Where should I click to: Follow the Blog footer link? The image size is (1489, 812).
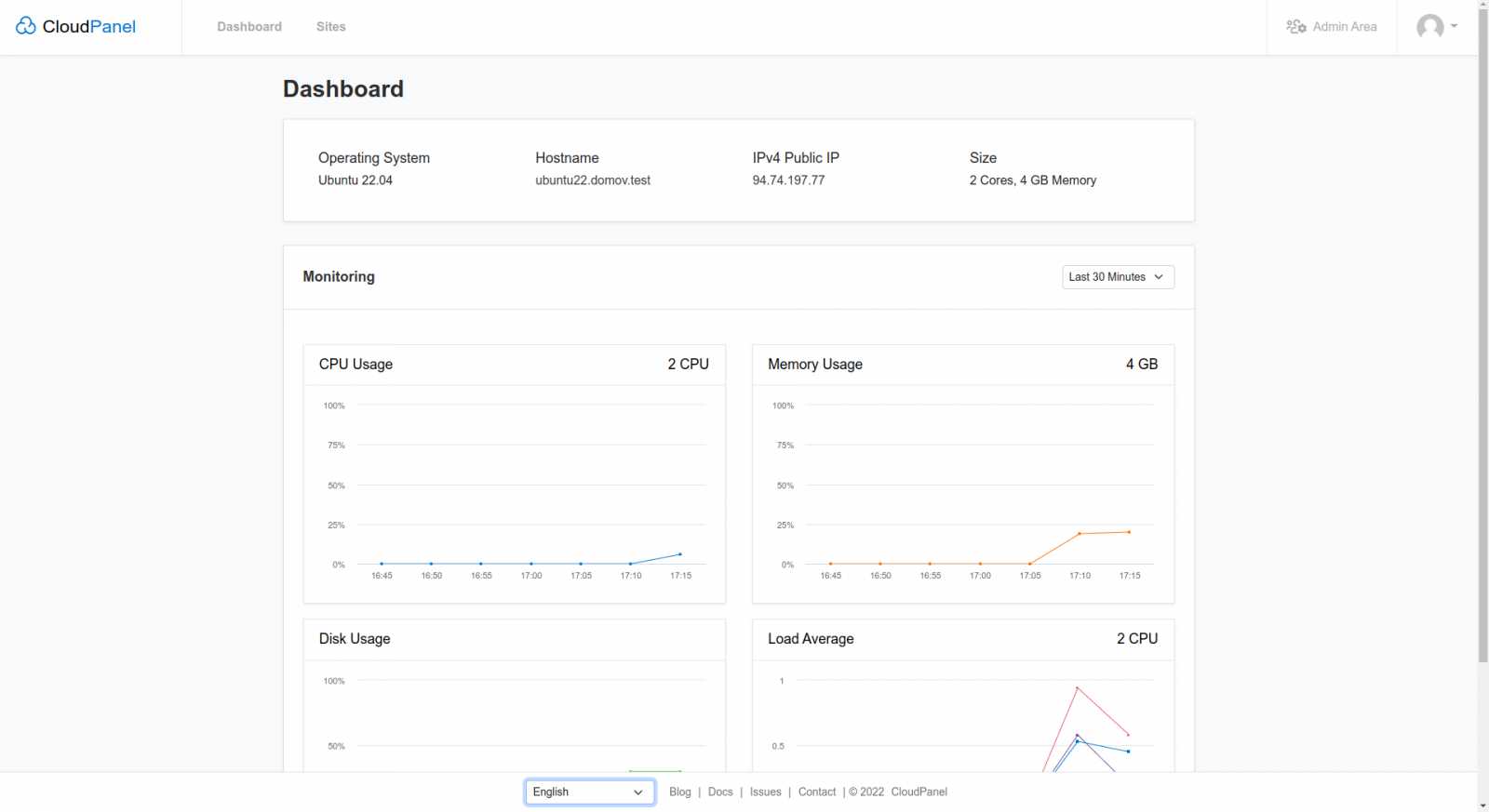point(680,792)
